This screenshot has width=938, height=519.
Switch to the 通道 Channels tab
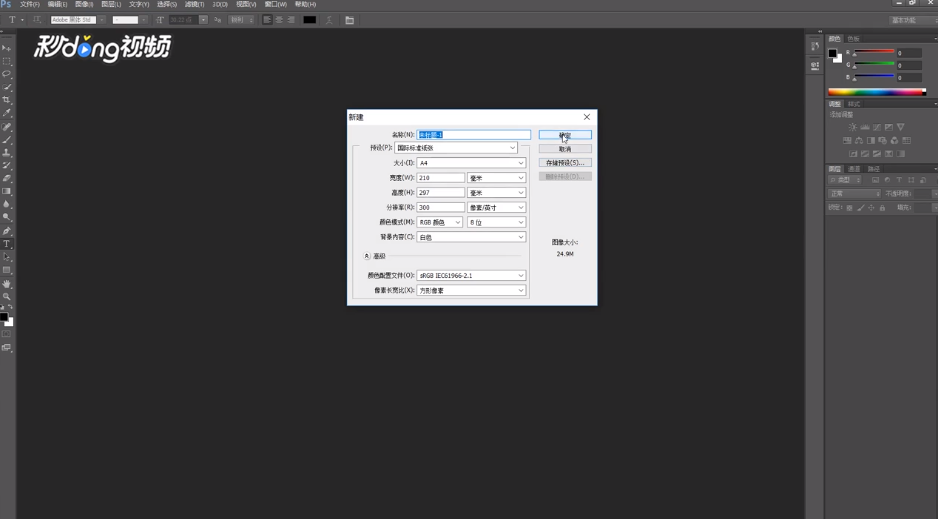tap(854, 169)
